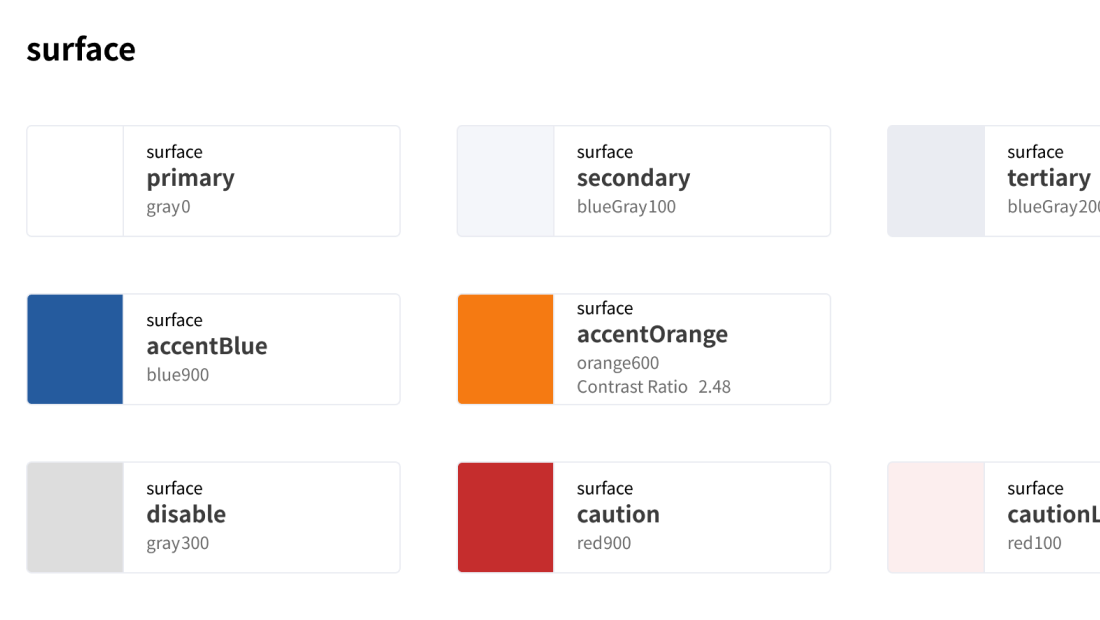Select the red900 value label

pyautogui.click(x=604, y=543)
